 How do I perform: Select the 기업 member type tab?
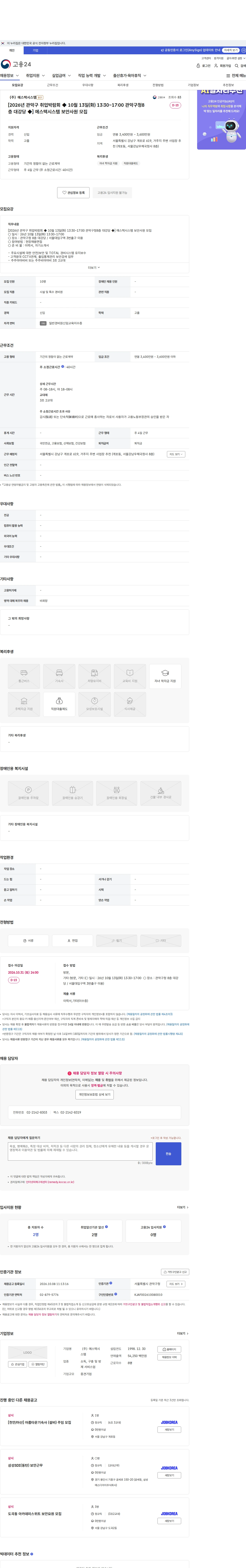(x=35, y=51)
